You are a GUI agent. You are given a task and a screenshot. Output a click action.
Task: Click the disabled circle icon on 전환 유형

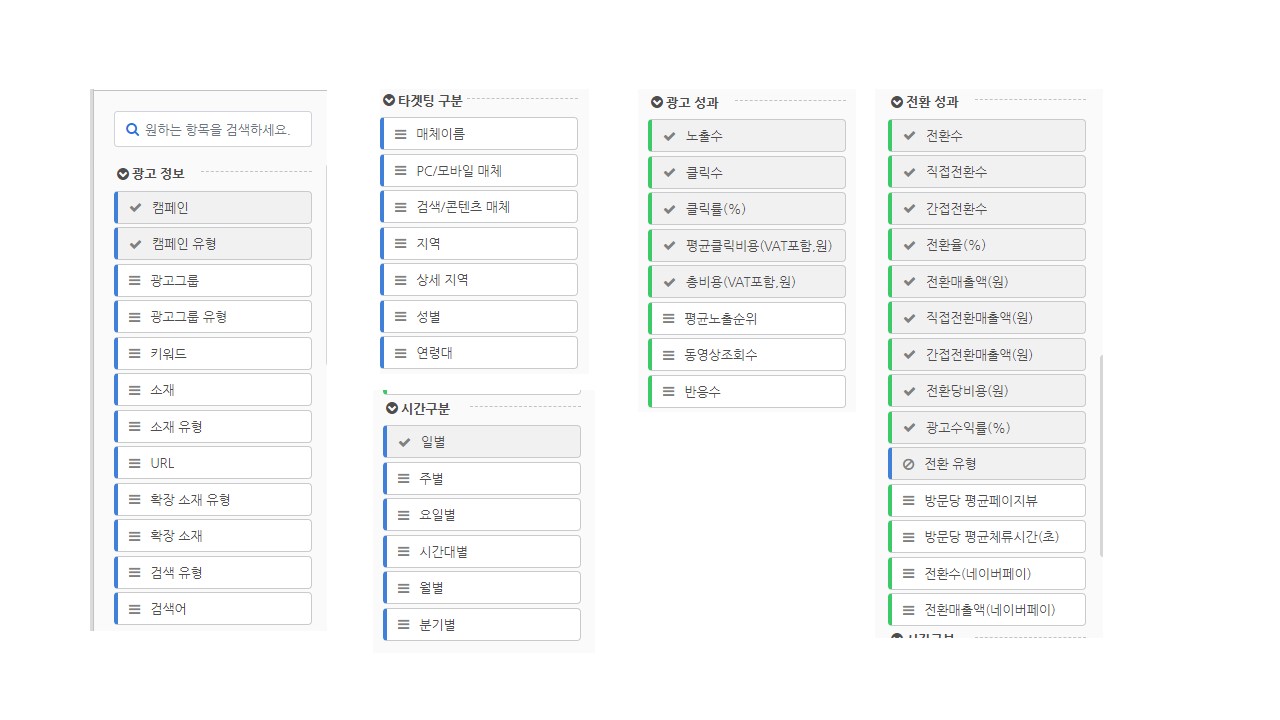point(909,464)
